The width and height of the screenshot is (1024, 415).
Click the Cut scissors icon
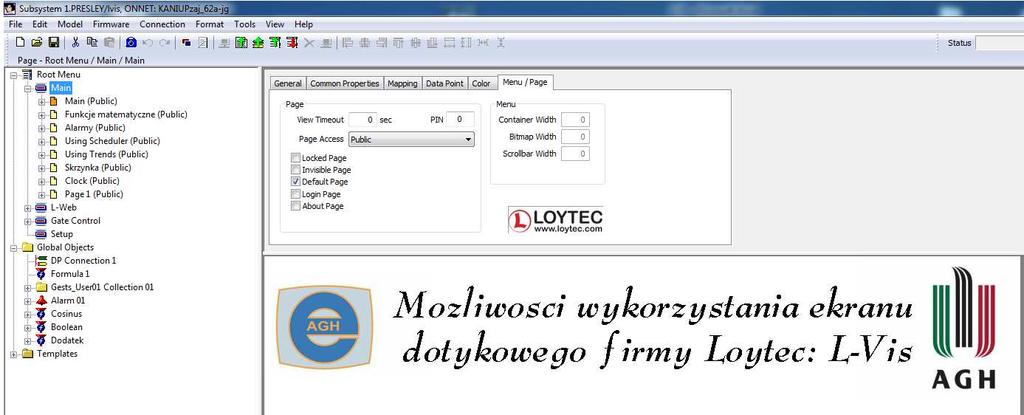(x=76, y=42)
